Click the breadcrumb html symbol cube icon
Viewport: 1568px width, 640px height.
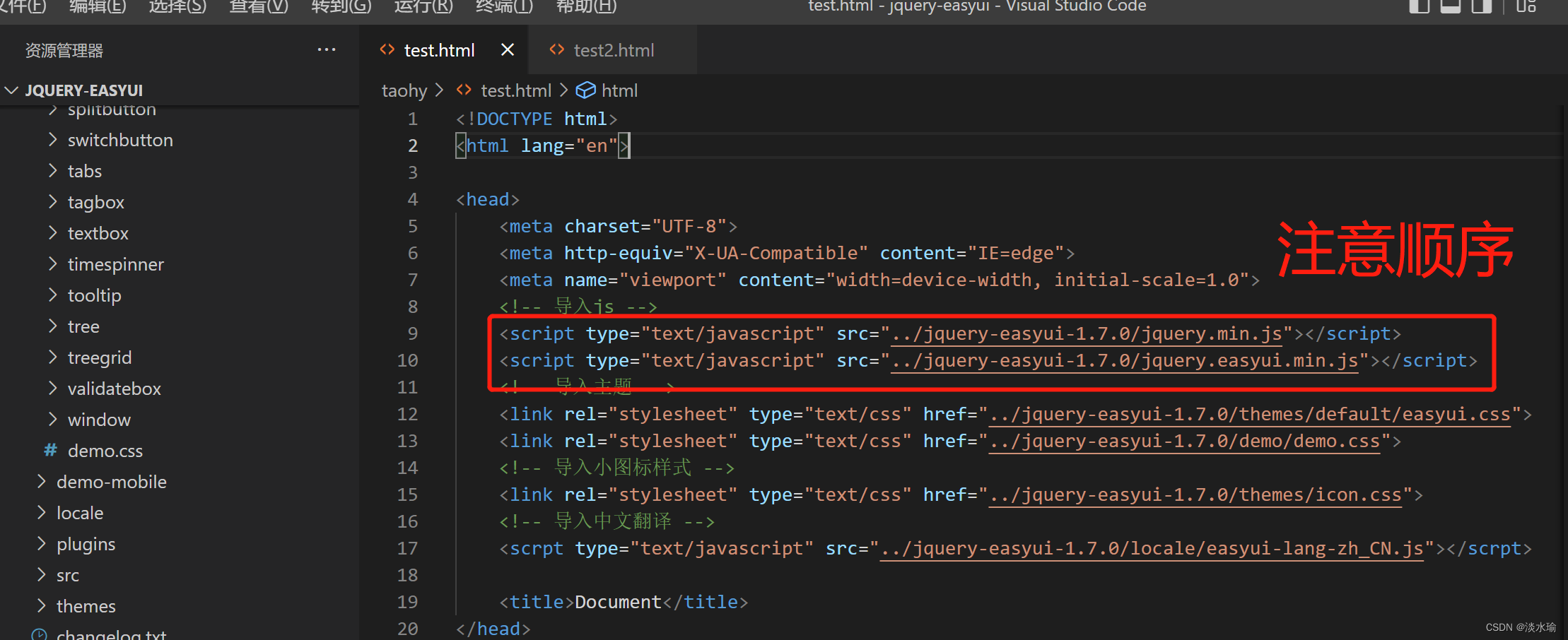585,90
